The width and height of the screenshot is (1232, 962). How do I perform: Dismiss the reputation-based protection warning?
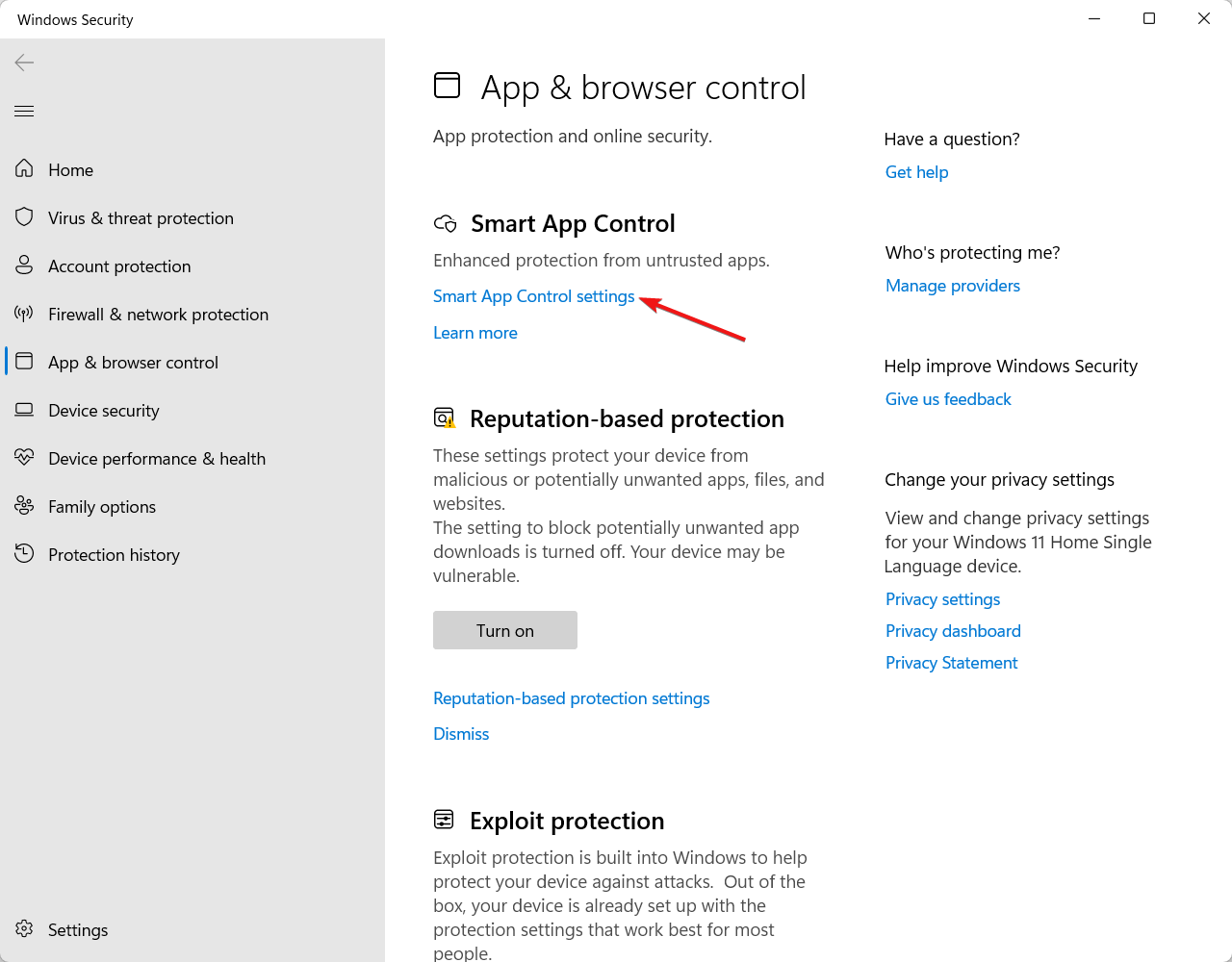pyautogui.click(x=461, y=734)
